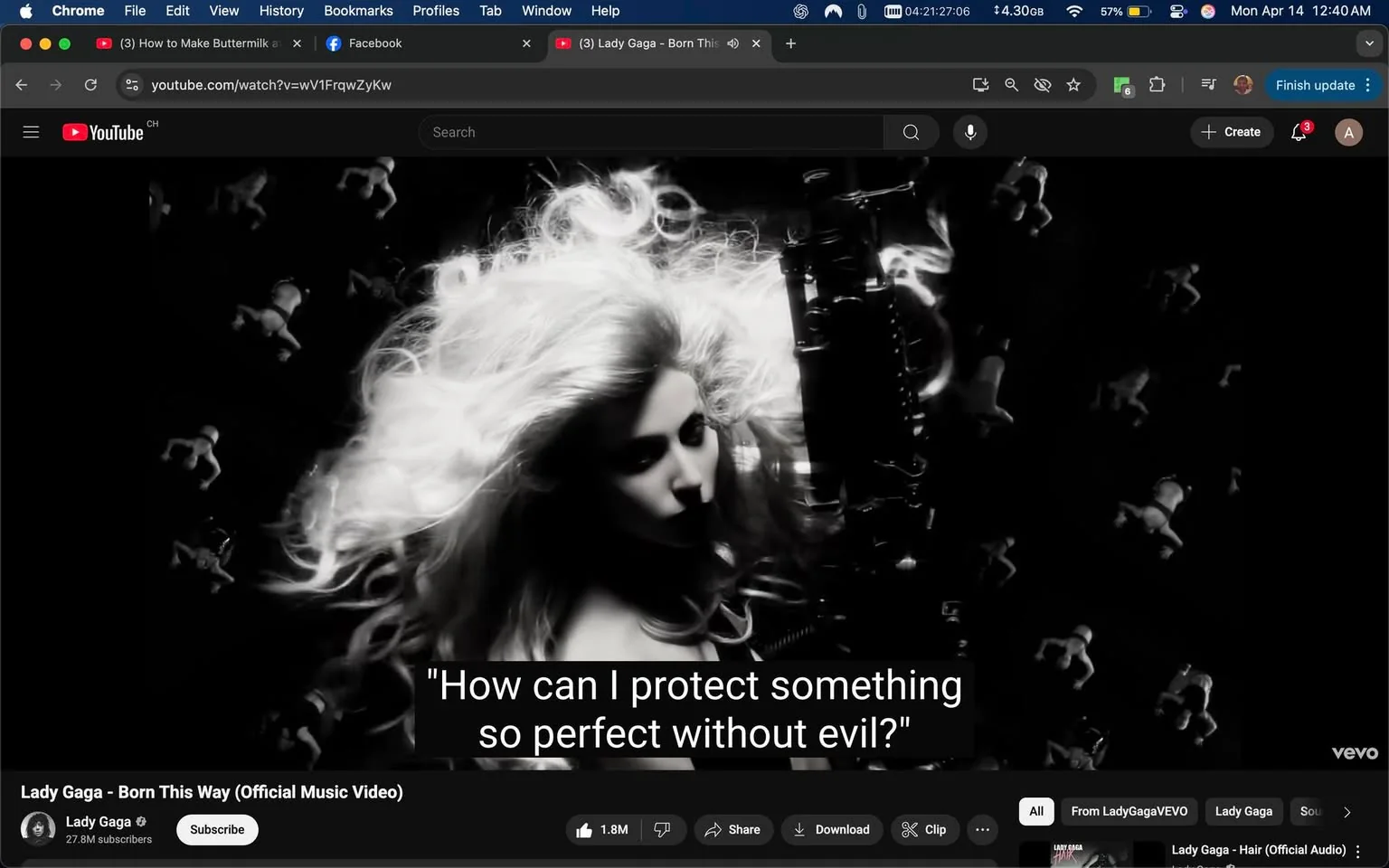The height and width of the screenshot is (868, 1389).
Task: Open the Edit menu
Action: click(x=177, y=11)
